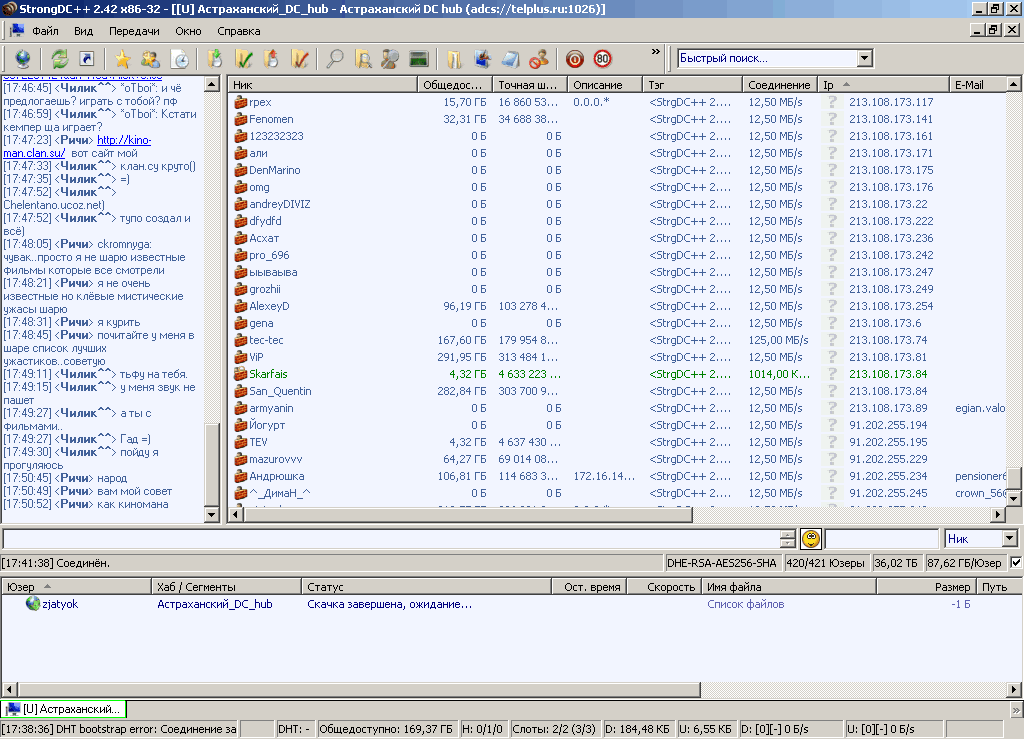1024x740 pixels.
Task: Click the chat message input field
Action: pyautogui.click(x=392, y=539)
